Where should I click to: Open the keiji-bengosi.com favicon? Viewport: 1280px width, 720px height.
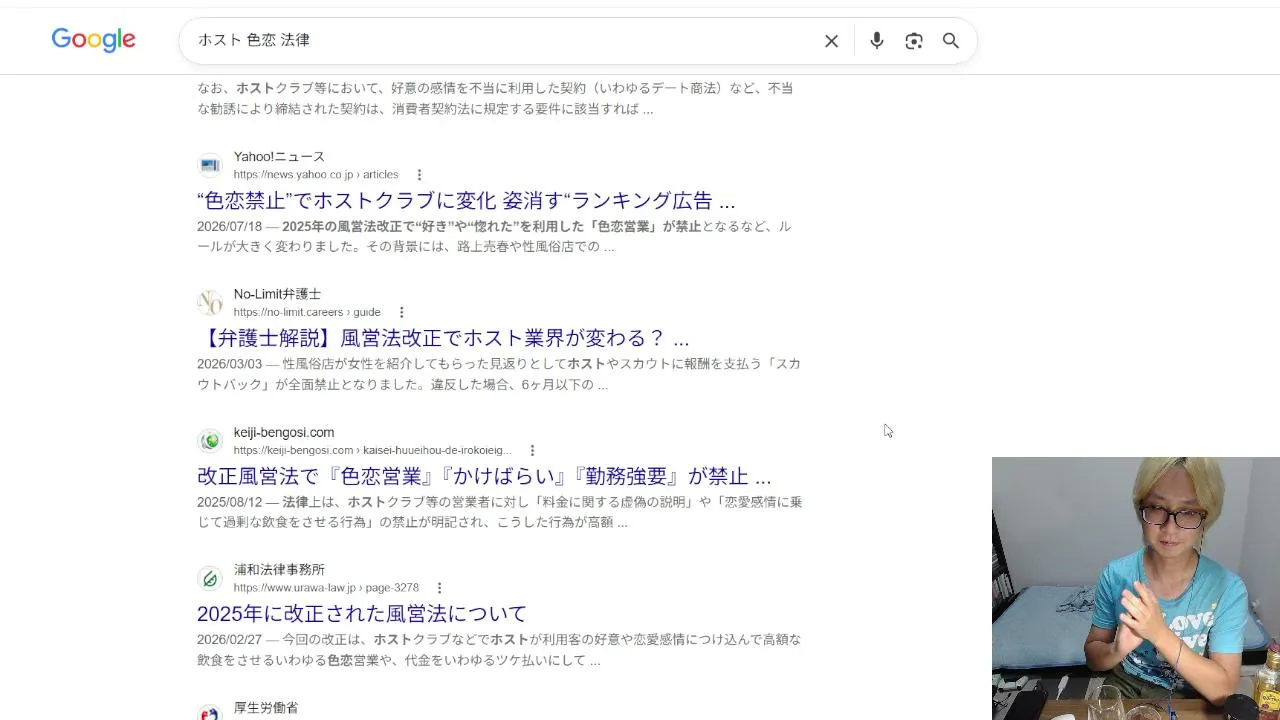click(x=210, y=441)
